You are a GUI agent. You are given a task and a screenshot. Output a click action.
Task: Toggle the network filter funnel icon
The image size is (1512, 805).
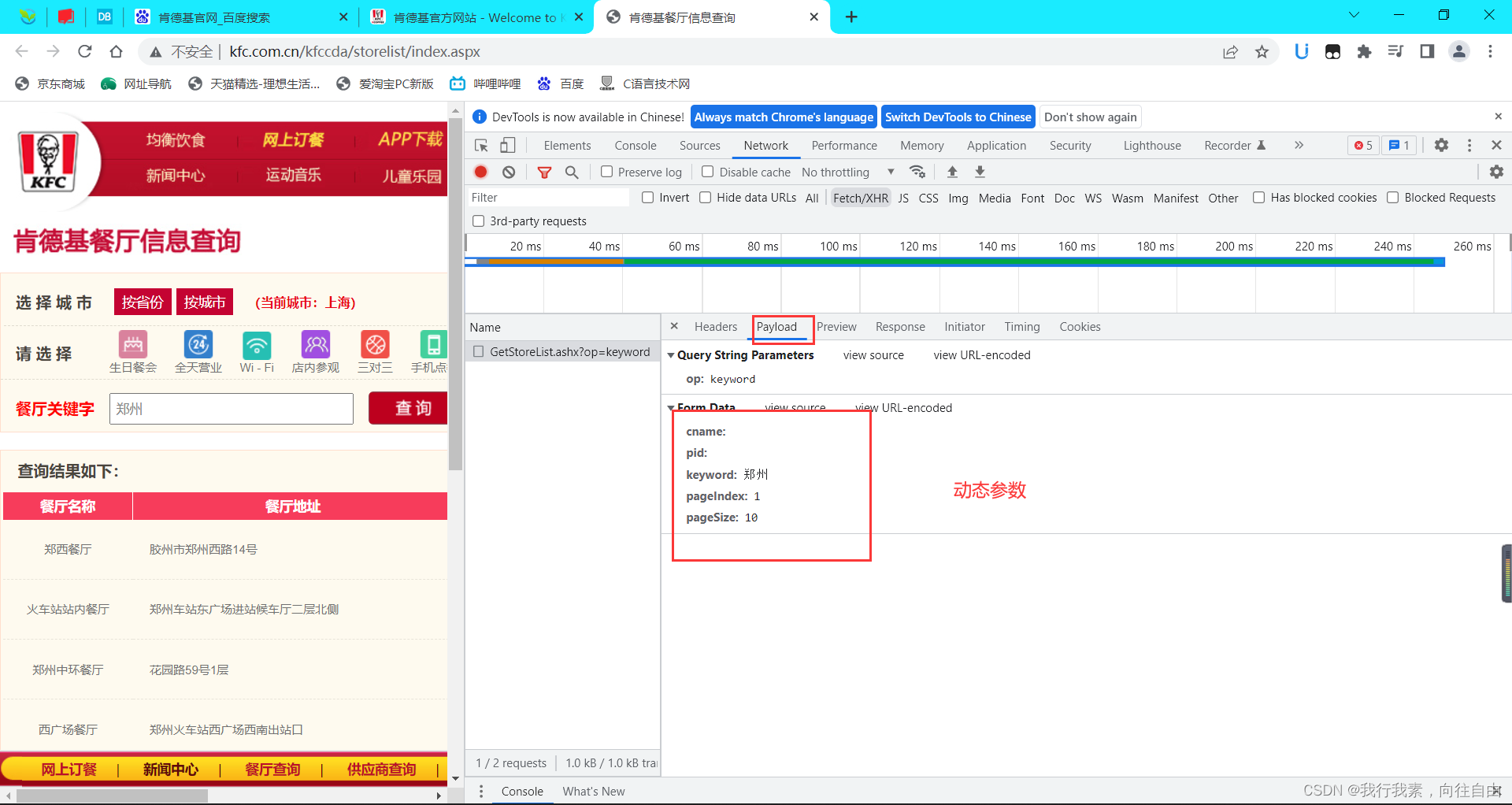click(x=544, y=172)
